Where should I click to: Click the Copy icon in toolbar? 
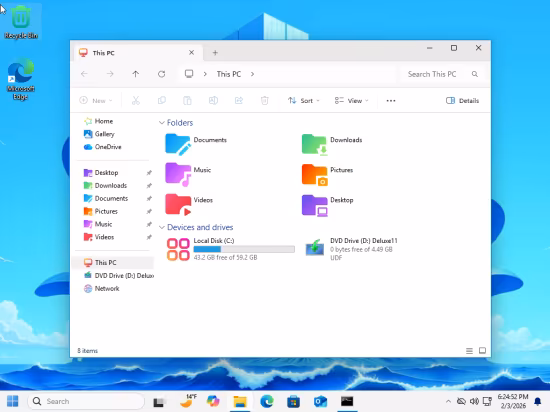(162, 101)
